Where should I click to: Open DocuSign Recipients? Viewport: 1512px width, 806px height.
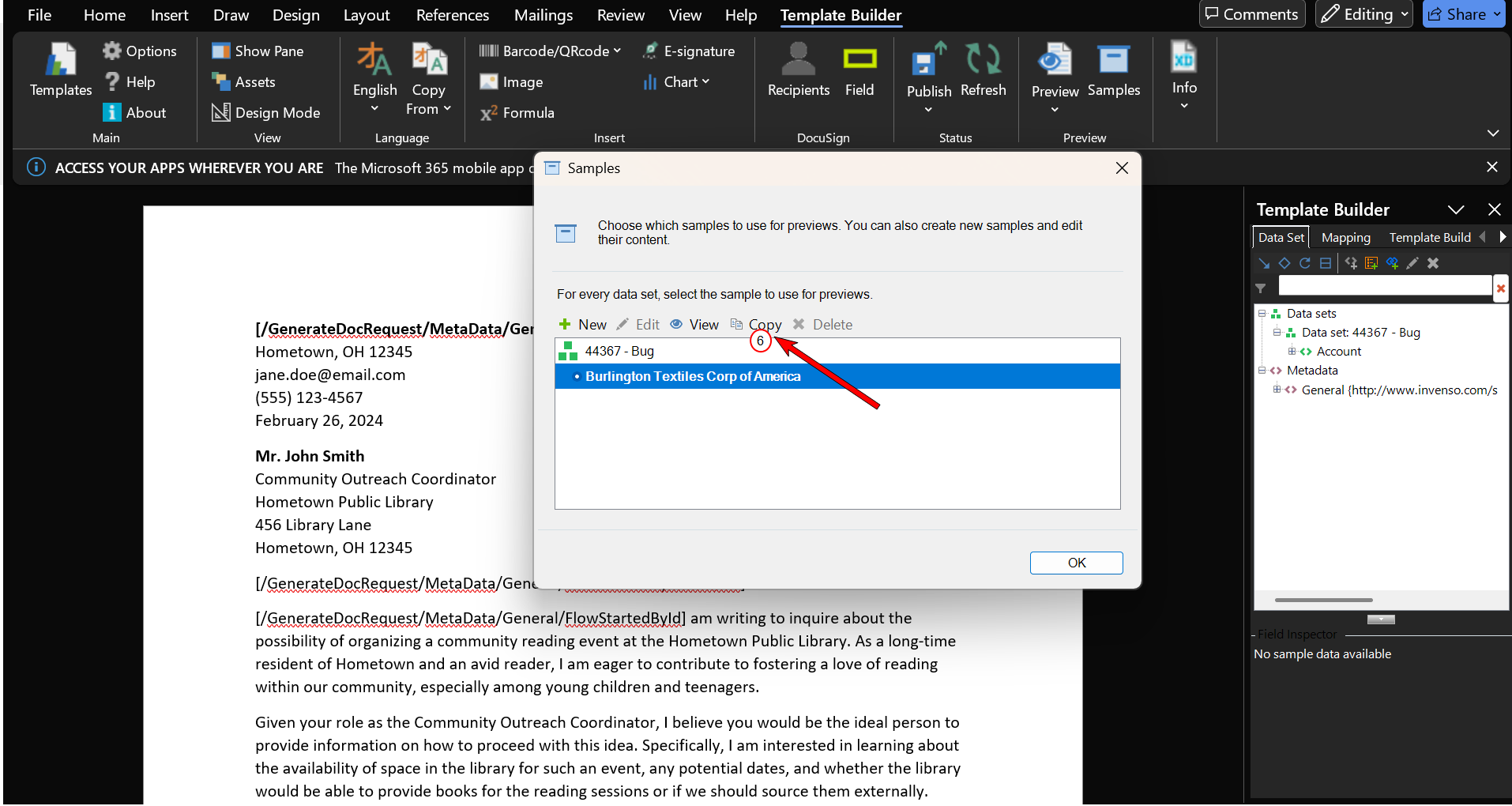pos(799,70)
